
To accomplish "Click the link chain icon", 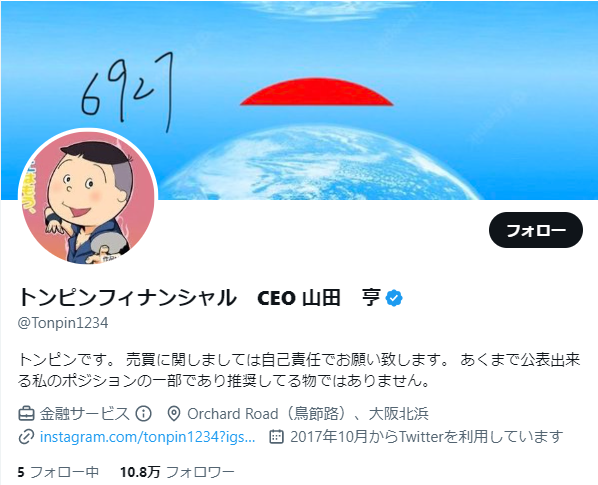I will [x=26, y=437].
